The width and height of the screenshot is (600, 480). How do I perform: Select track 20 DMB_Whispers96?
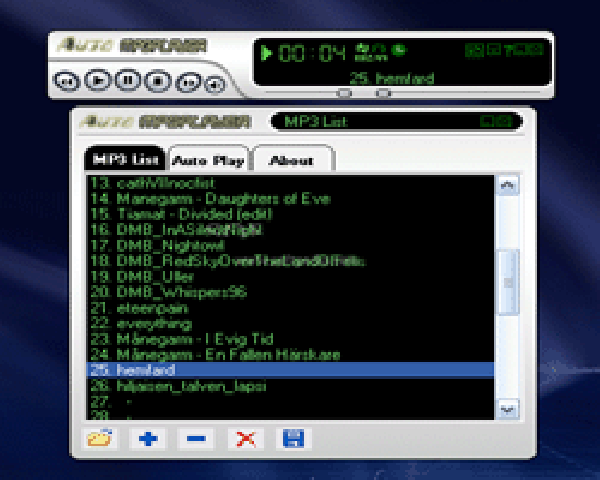point(291,292)
